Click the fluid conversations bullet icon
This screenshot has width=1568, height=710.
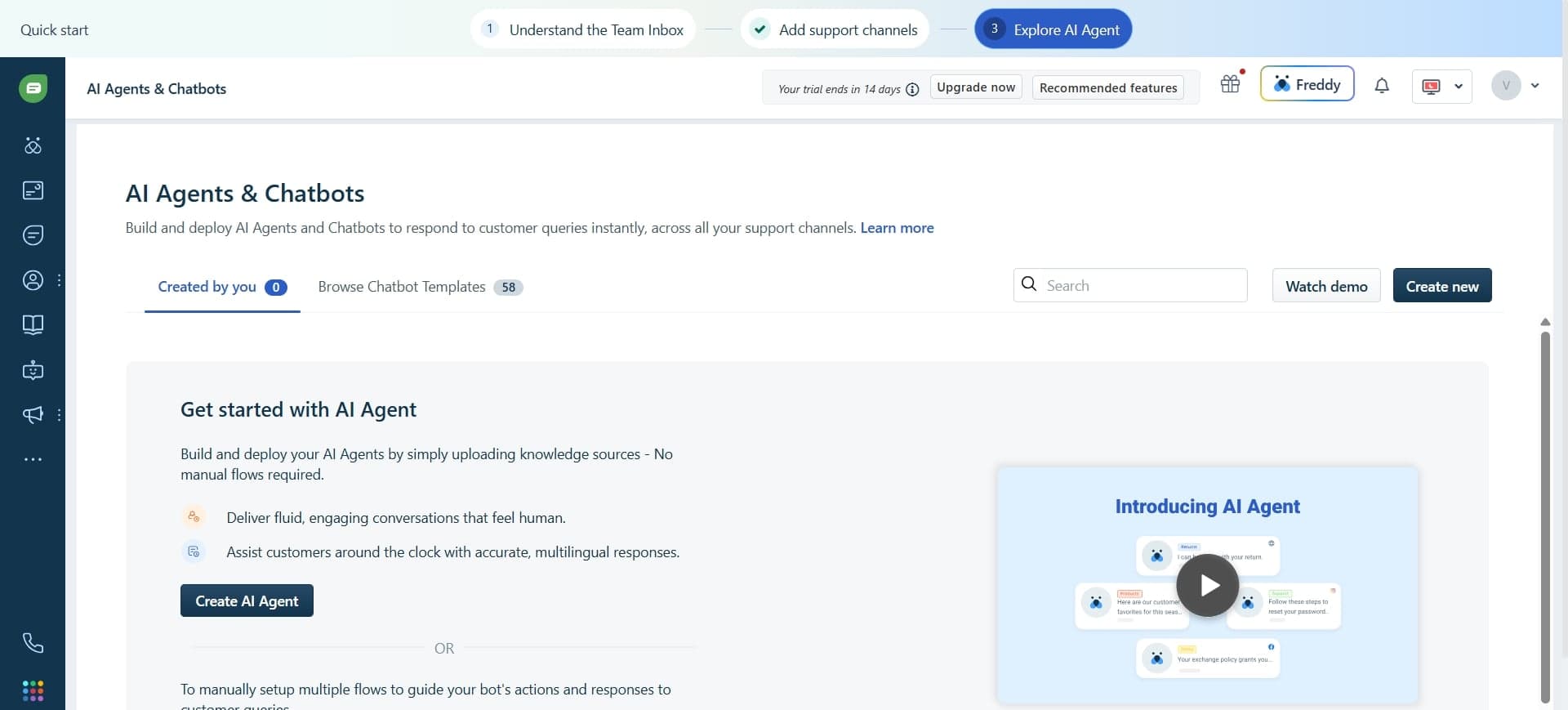point(194,516)
